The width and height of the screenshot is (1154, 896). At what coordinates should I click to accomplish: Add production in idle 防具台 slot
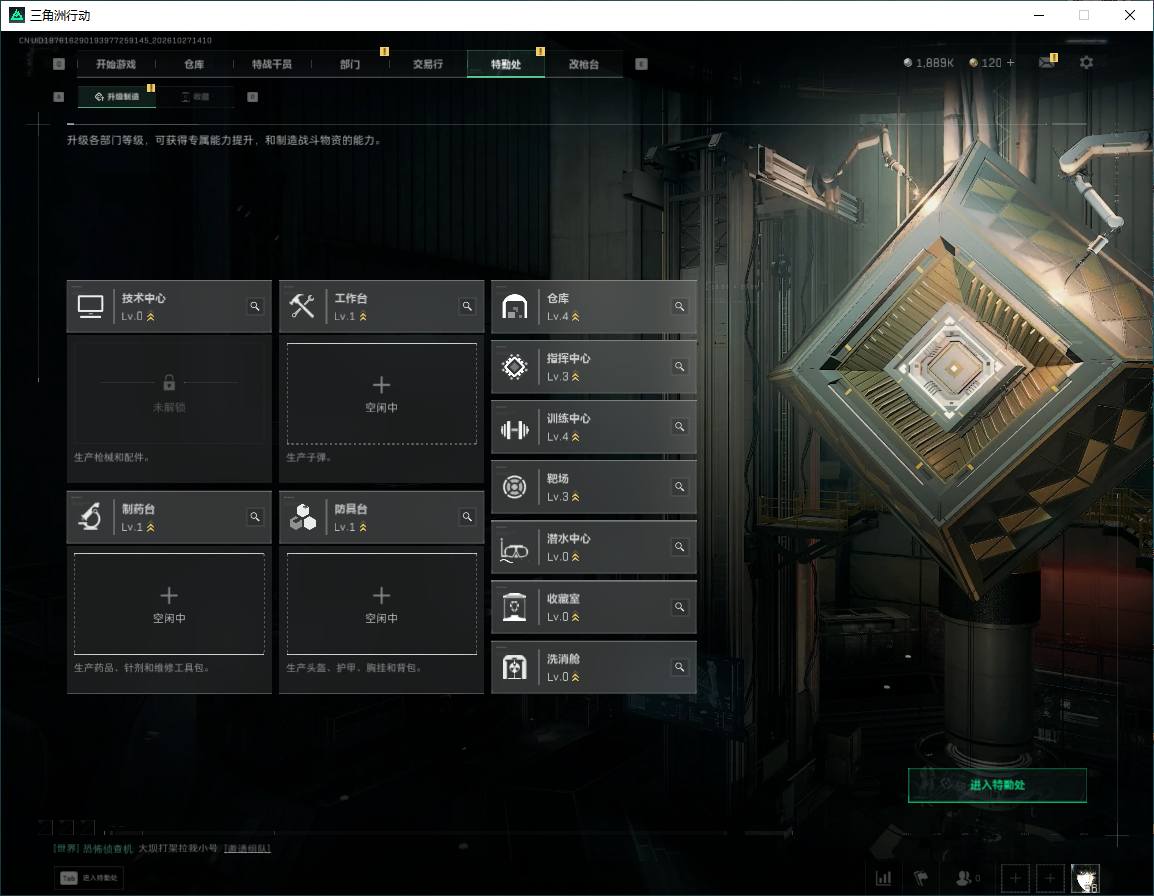[381, 604]
